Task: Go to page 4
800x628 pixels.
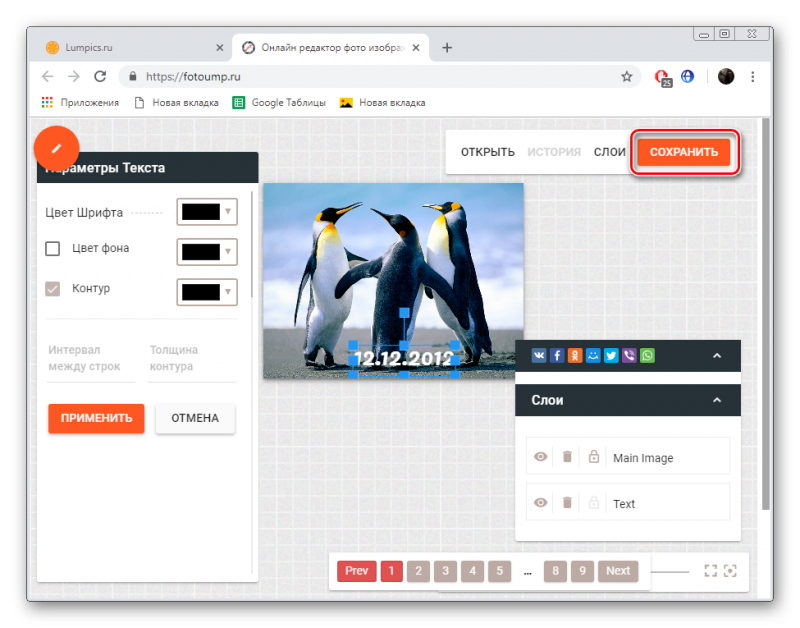Action: coord(472,571)
